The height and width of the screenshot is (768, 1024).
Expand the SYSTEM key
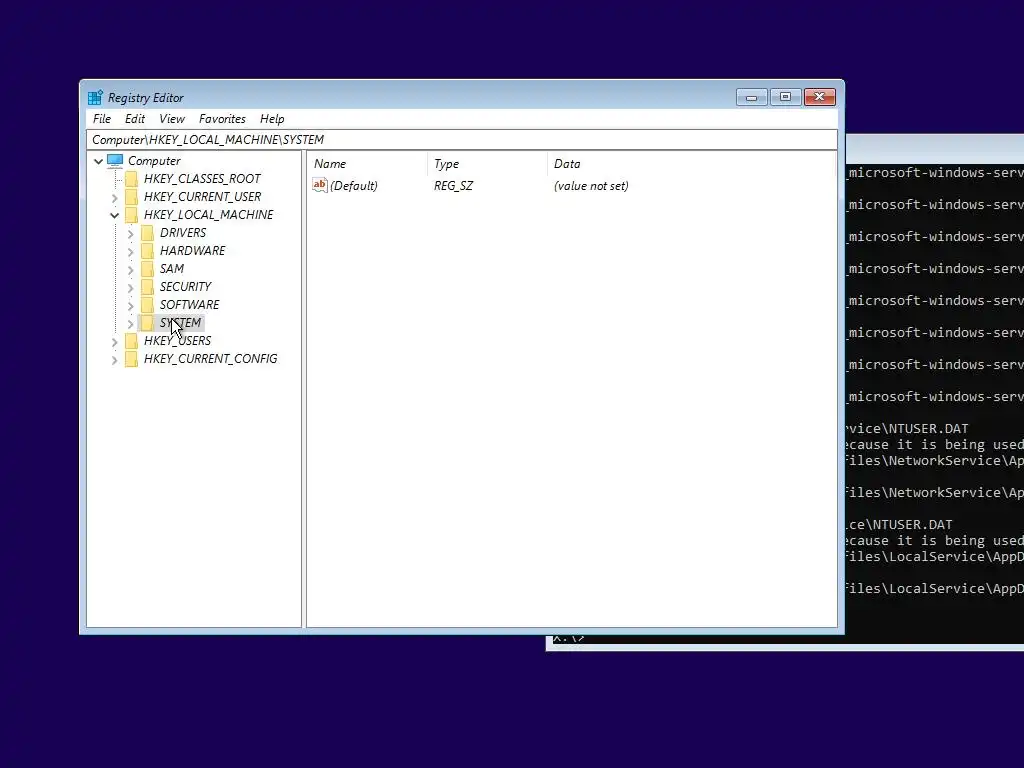coord(131,323)
